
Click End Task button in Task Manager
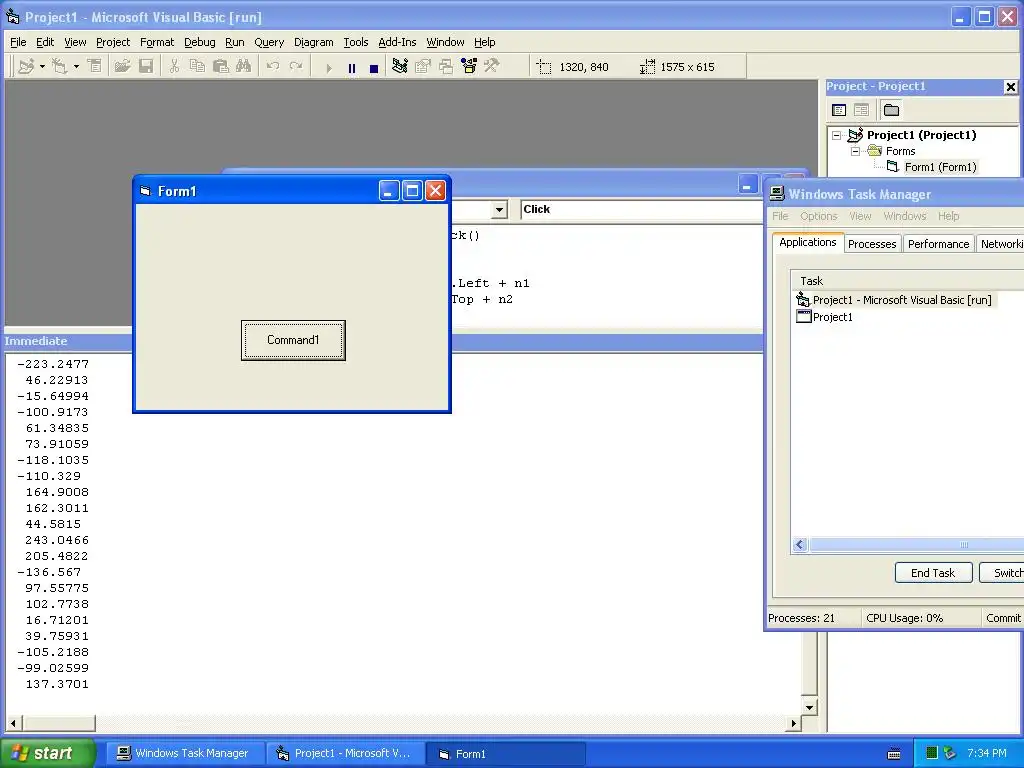(x=933, y=573)
